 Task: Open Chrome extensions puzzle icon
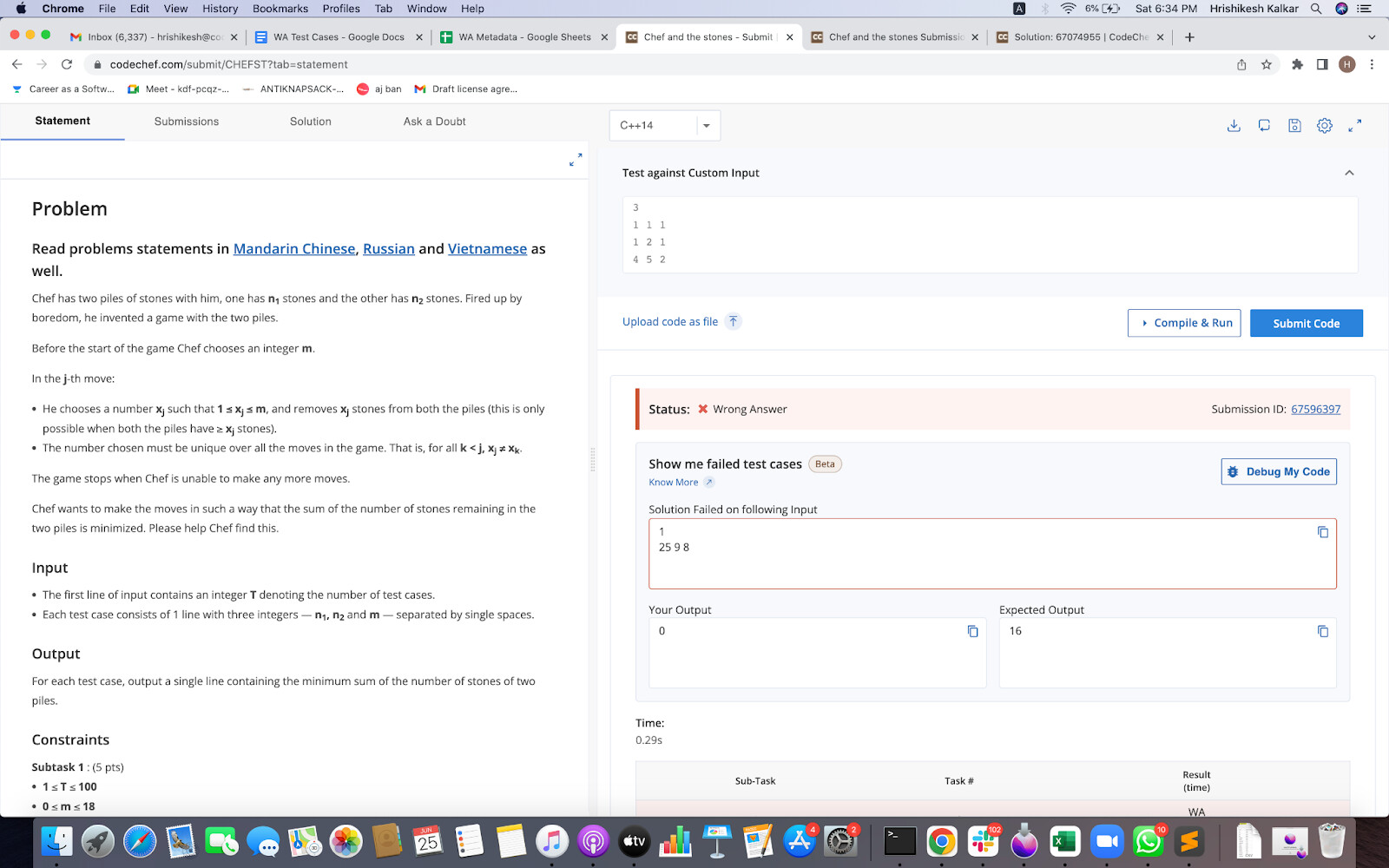pyautogui.click(x=1298, y=64)
